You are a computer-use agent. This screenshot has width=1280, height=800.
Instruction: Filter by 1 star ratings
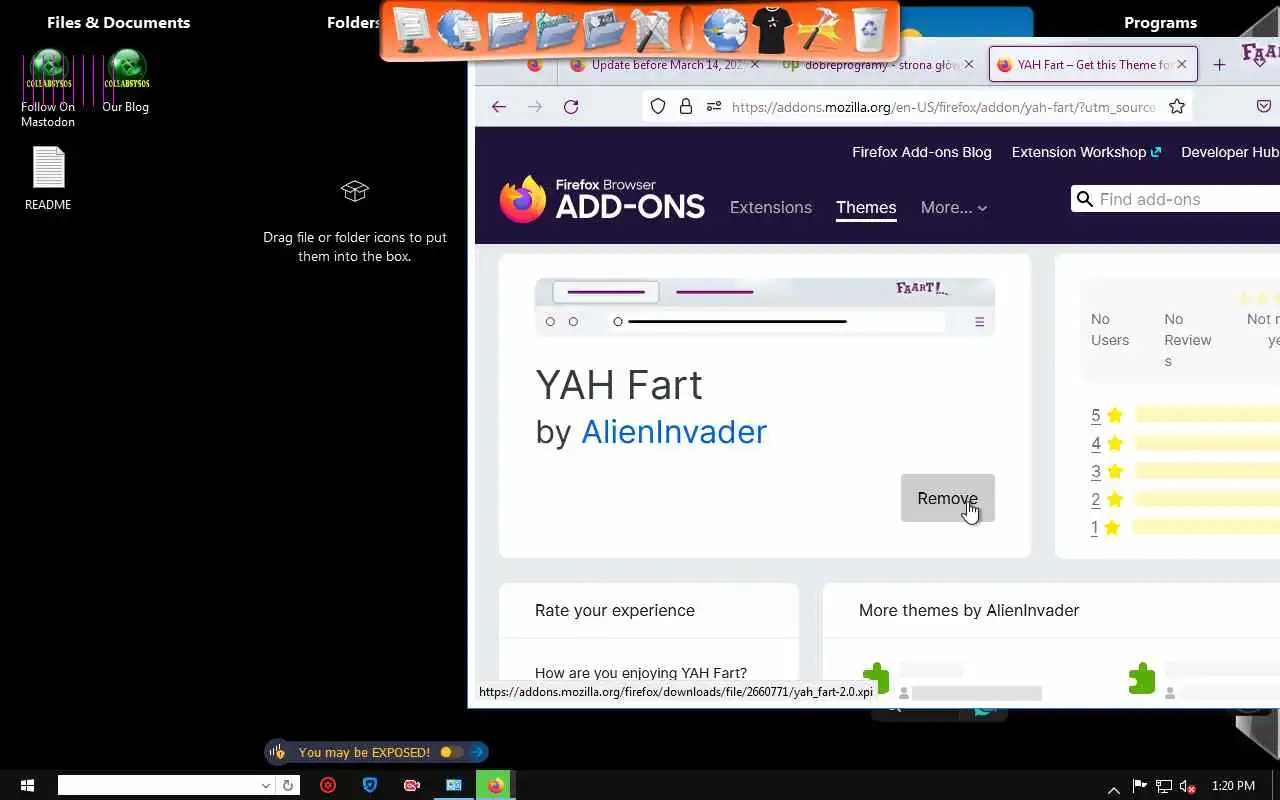[x=1185, y=527]
